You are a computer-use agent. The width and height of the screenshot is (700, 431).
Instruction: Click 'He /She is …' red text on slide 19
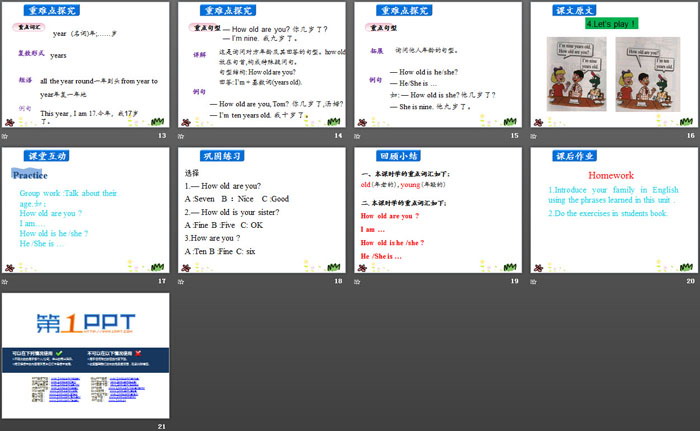[x=381, y=256]
